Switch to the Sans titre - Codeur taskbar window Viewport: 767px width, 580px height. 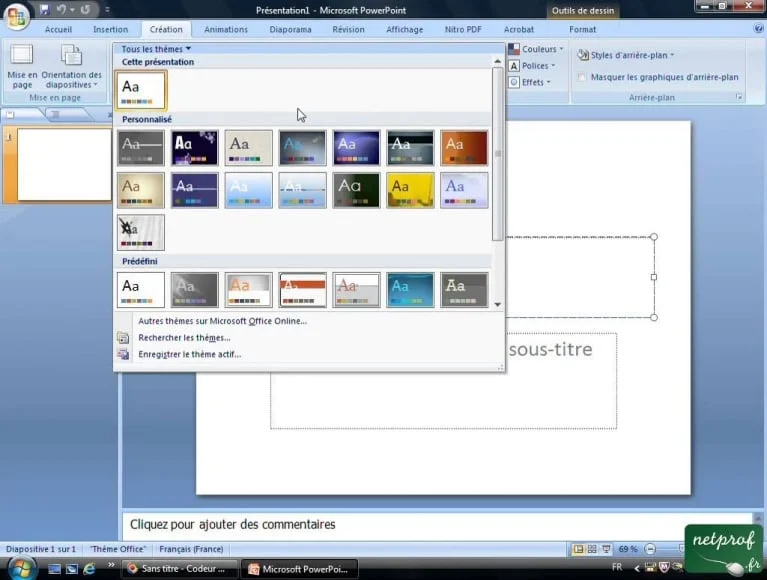tap(179, 569)
